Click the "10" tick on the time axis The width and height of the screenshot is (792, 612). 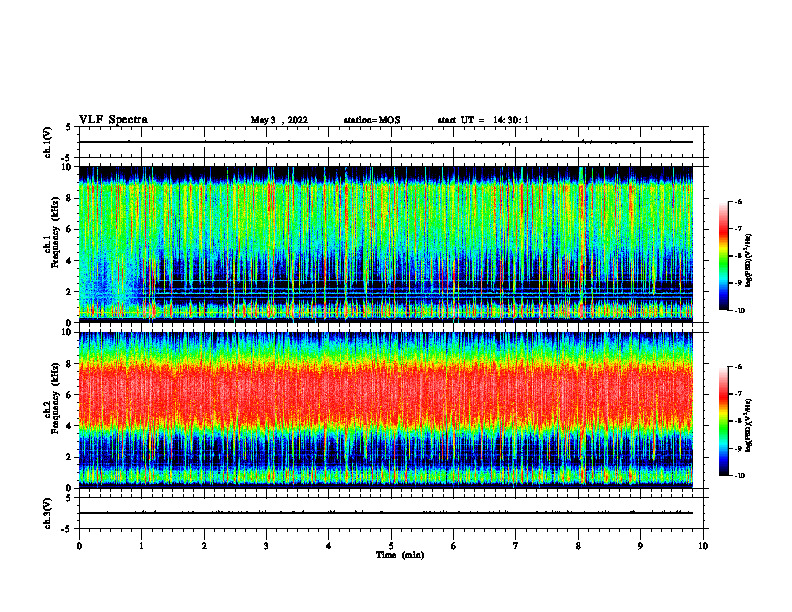[703, 546]
